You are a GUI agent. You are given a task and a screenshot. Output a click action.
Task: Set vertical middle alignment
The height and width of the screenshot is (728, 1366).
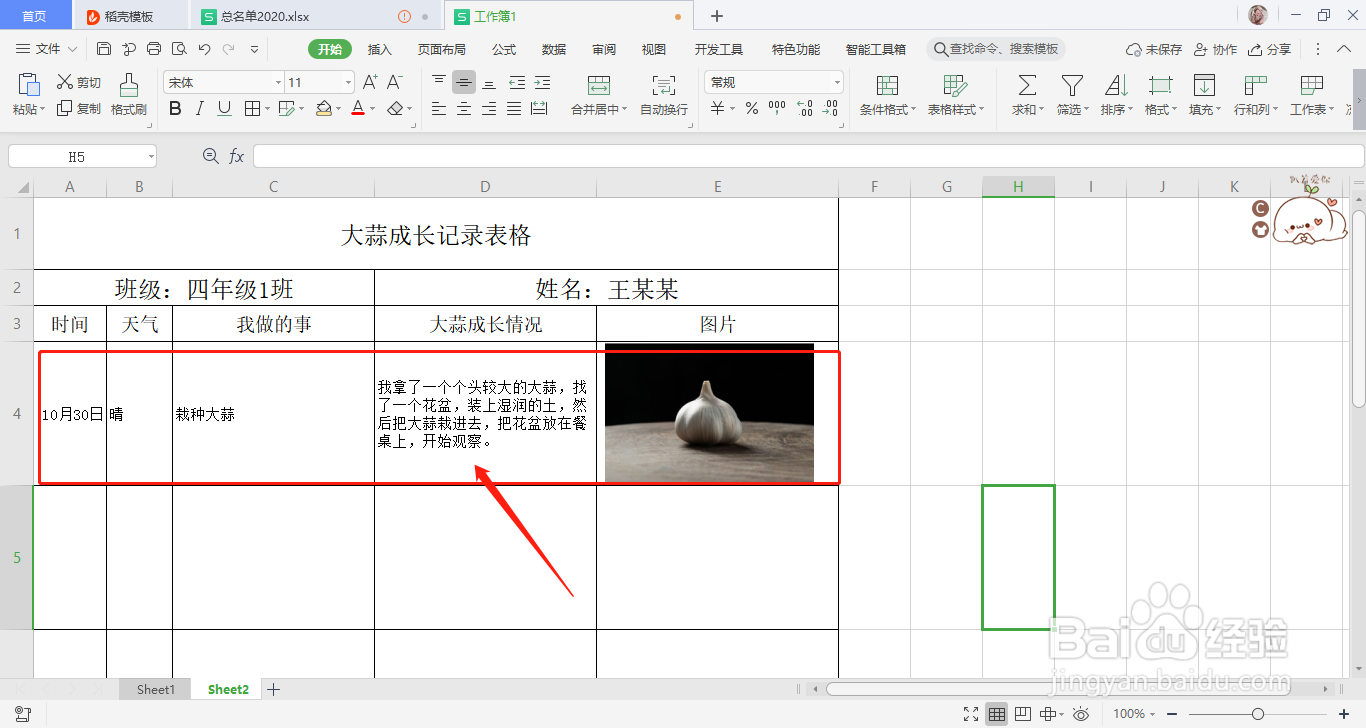point(464,82)
